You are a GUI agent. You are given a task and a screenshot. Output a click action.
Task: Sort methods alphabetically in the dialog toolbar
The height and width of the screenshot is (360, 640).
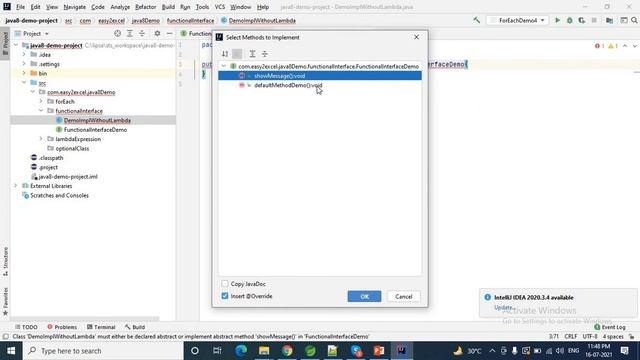click(x=225, y=54)
